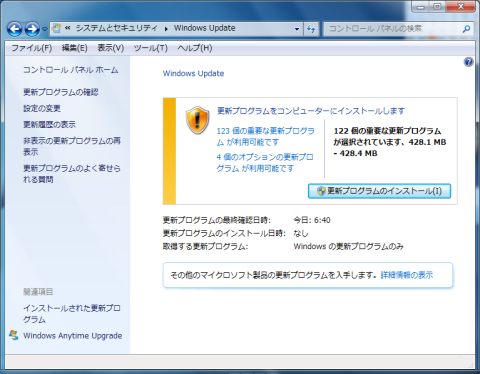Click the 詳細情報の表示 link

point(407,275)
